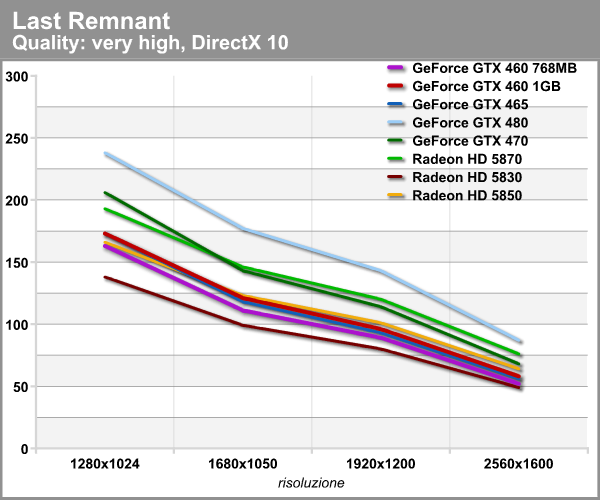Click the '100' y-axis value
The width and height of the screenshot is (600, 500).
[17, 325]
